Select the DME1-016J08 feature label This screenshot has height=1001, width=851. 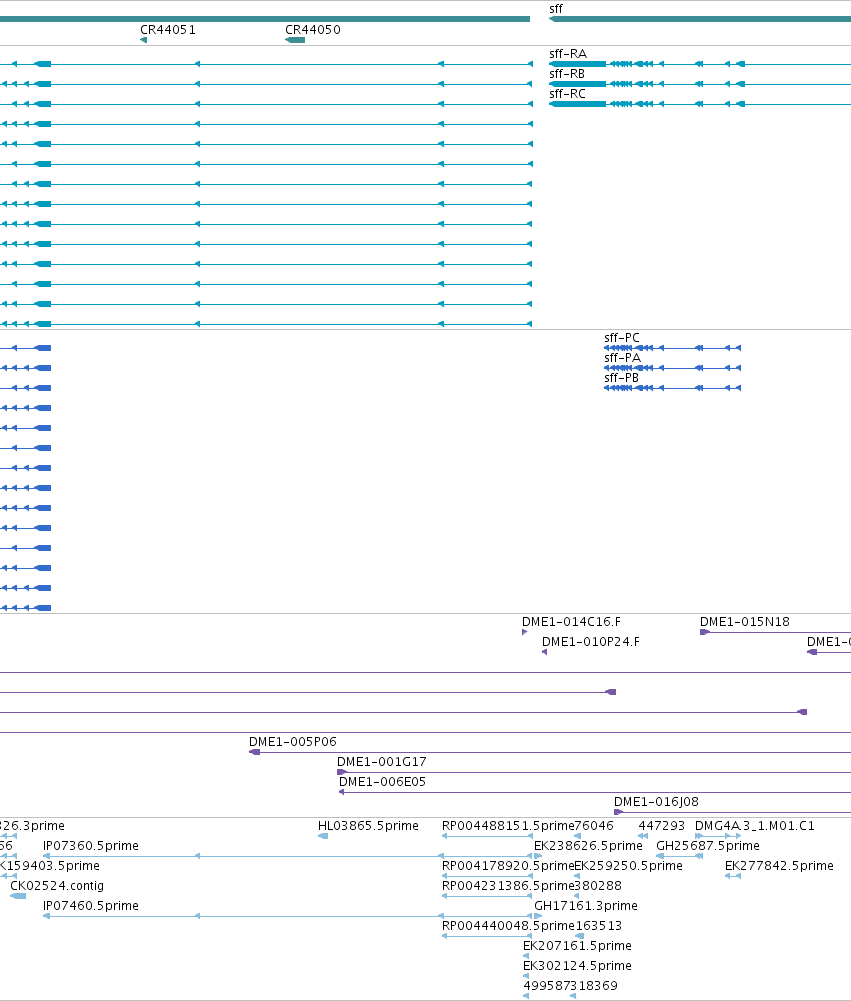click(x=656, y=802)
